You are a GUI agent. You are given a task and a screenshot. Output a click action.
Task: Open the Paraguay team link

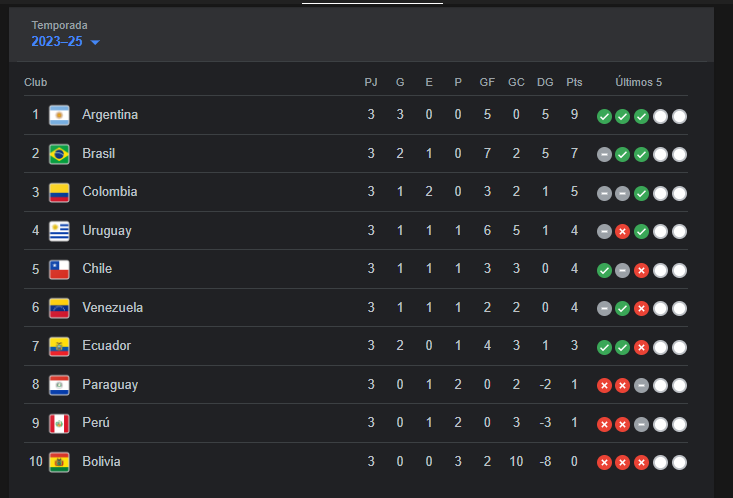(x=110, y=385)
